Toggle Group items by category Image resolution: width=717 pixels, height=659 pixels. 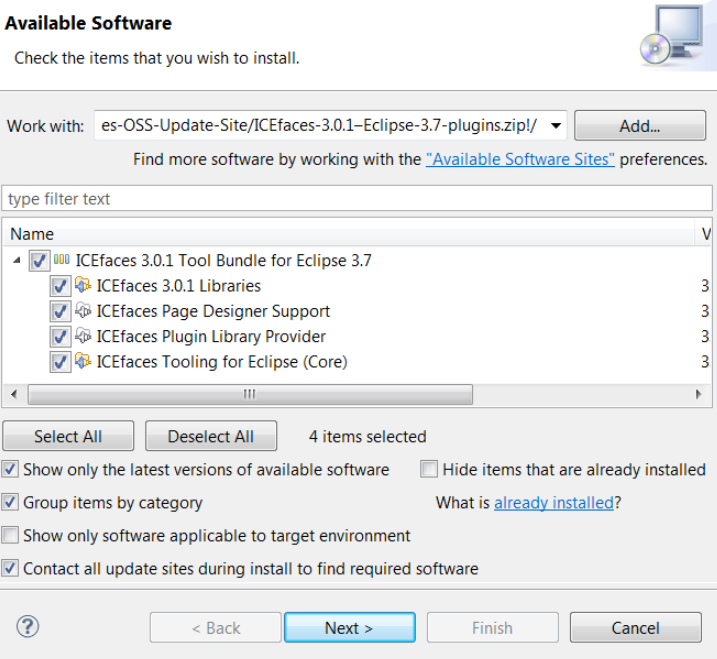click(10, 502)
